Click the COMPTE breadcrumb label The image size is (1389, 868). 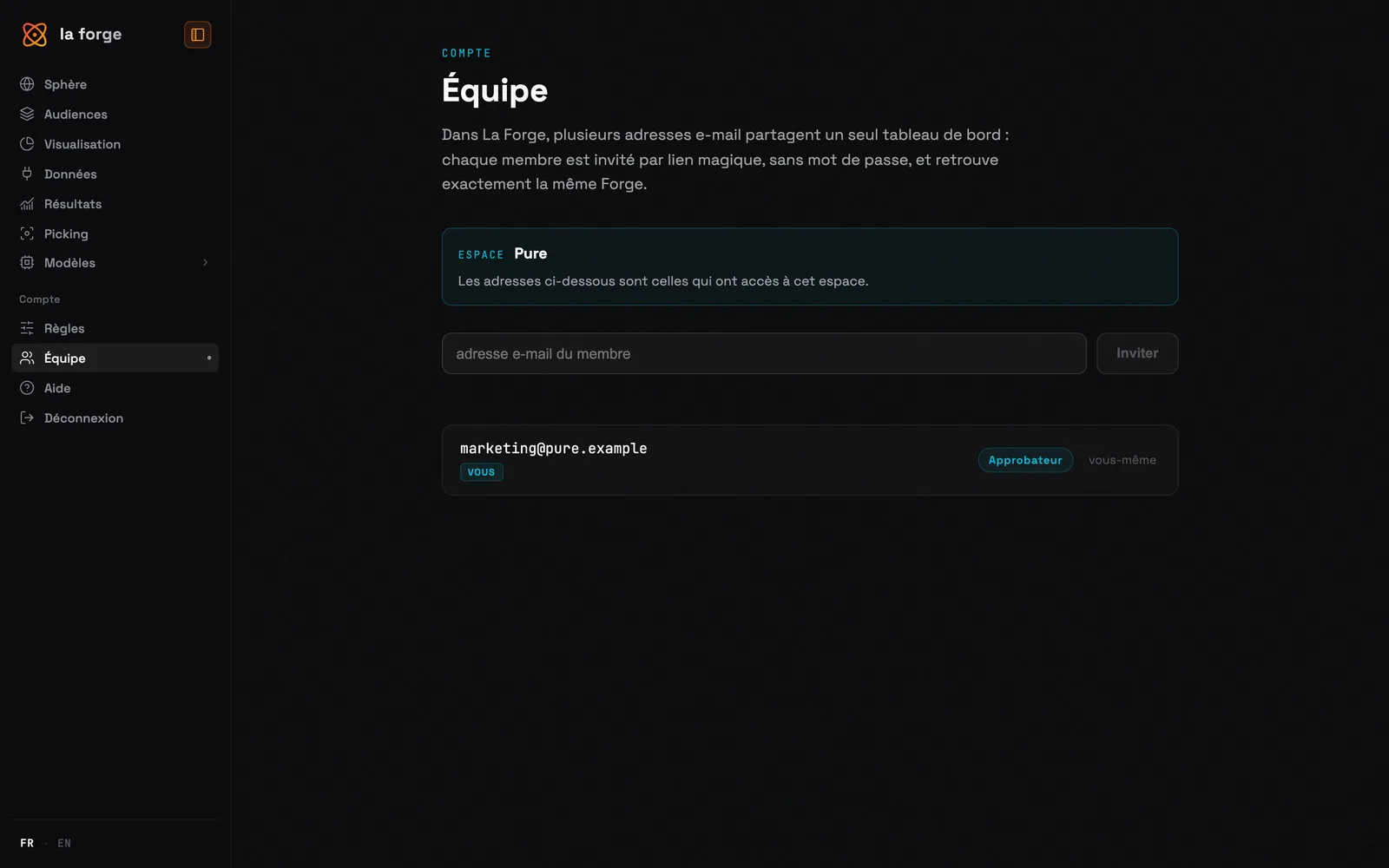point(466,53)
